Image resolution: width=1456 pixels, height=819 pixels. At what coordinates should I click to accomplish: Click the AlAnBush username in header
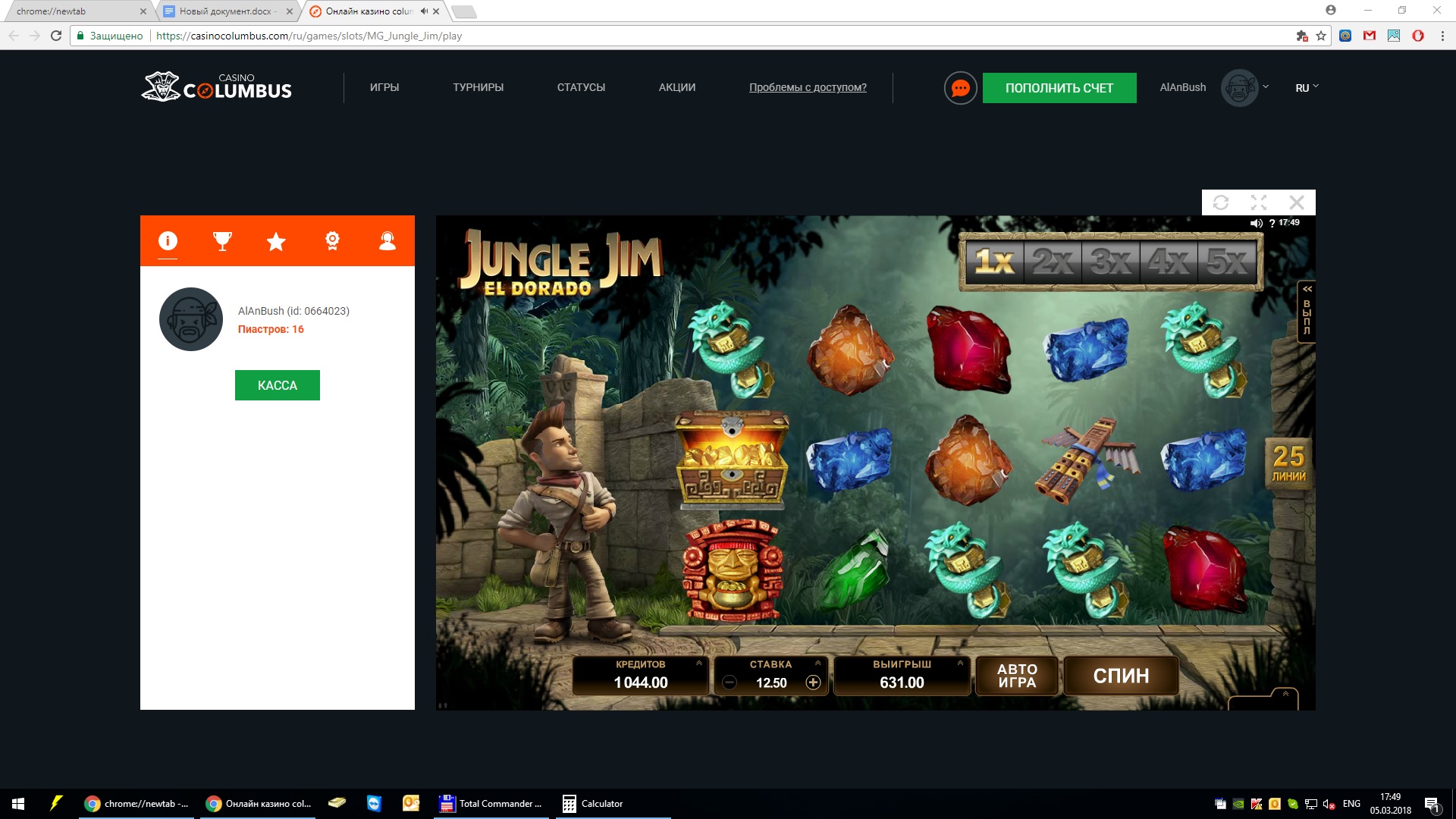[1182, 87]
